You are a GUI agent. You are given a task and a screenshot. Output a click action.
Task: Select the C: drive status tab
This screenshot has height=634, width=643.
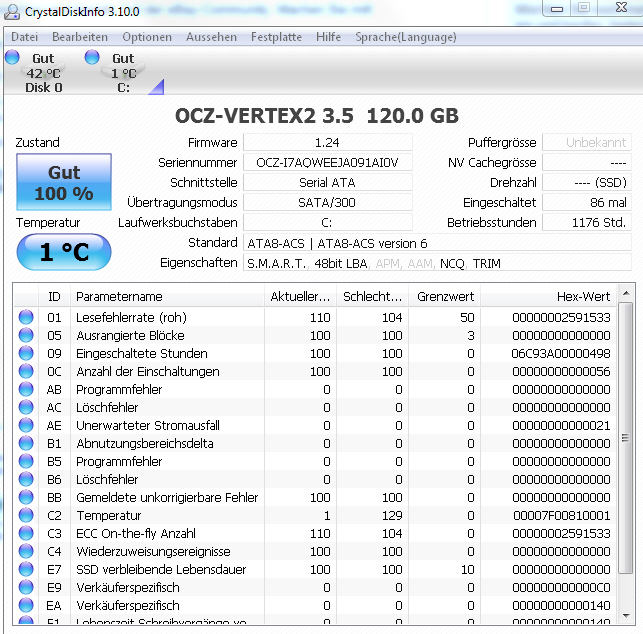(x=123, y=72)
